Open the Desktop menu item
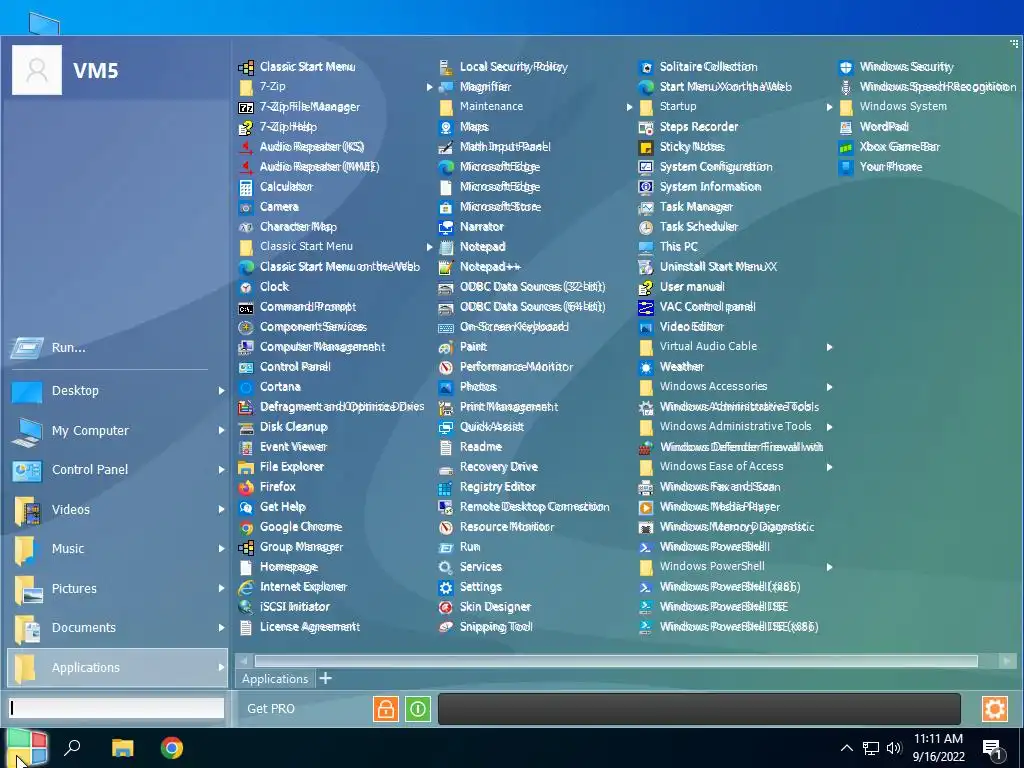 click(x=118, y=391)
